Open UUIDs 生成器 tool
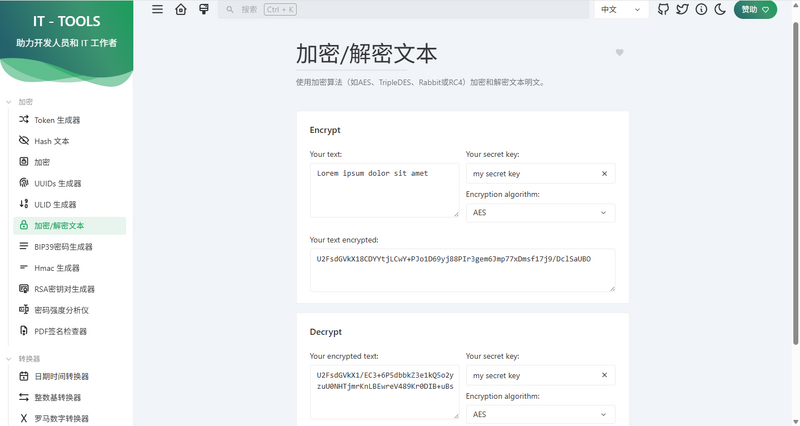This screenshot has width=800, height=426. [70, 183]
